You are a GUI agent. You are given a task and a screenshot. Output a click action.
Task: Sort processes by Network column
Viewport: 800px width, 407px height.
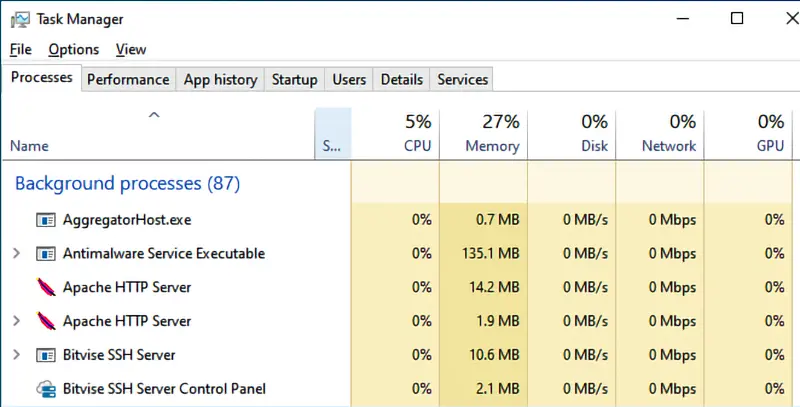[x=660, y=134]
